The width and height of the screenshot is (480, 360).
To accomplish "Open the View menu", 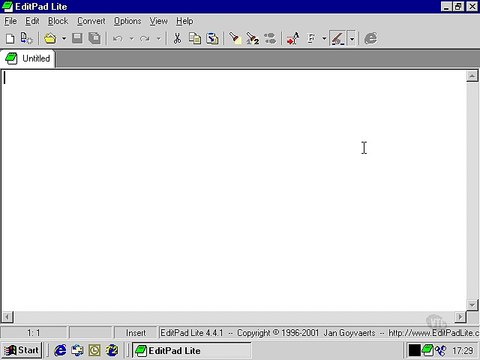I will [x=159, y=21].
